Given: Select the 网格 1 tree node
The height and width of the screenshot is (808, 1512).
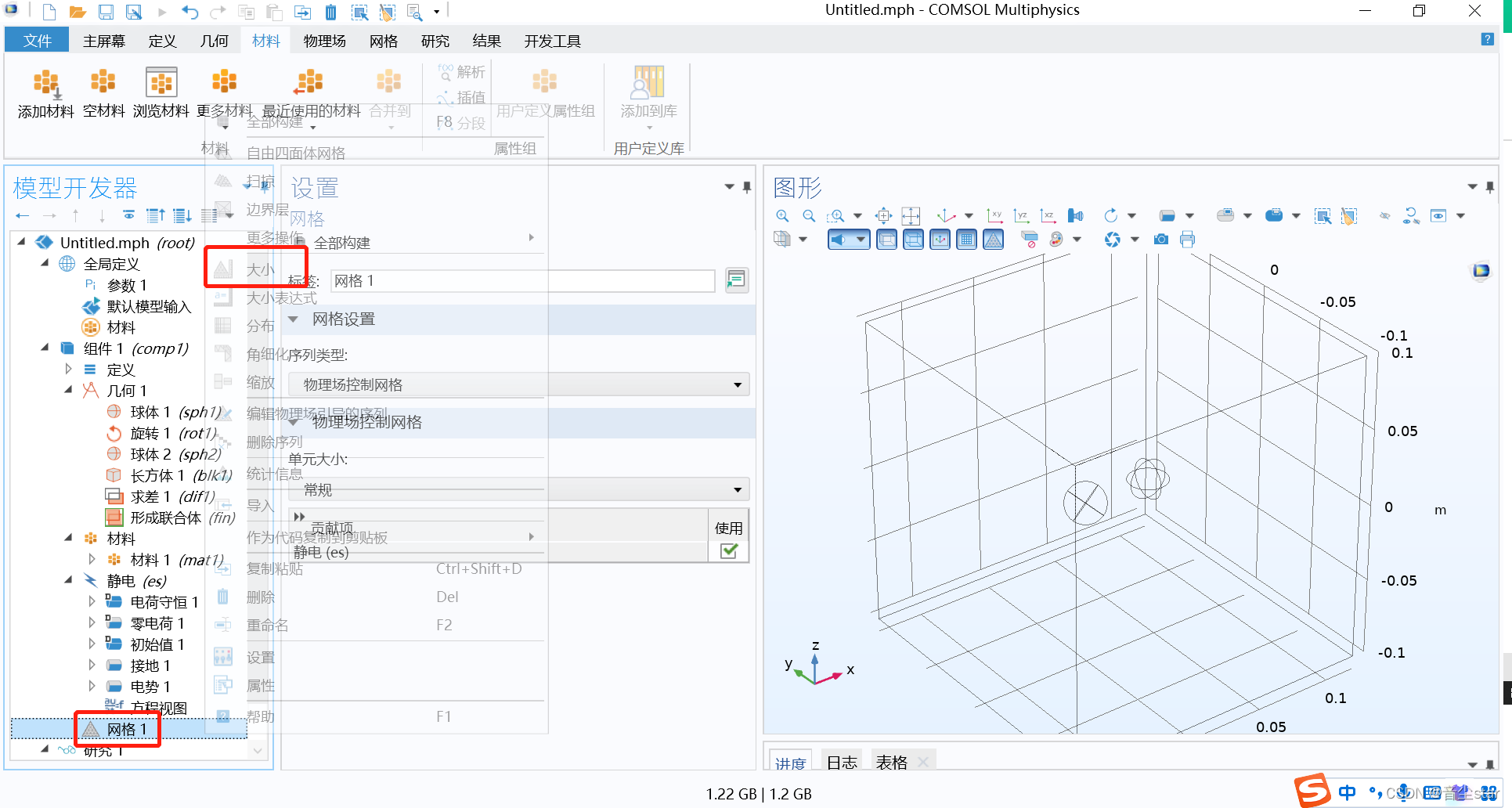Looking at the screenshot, I should point(127,729).
